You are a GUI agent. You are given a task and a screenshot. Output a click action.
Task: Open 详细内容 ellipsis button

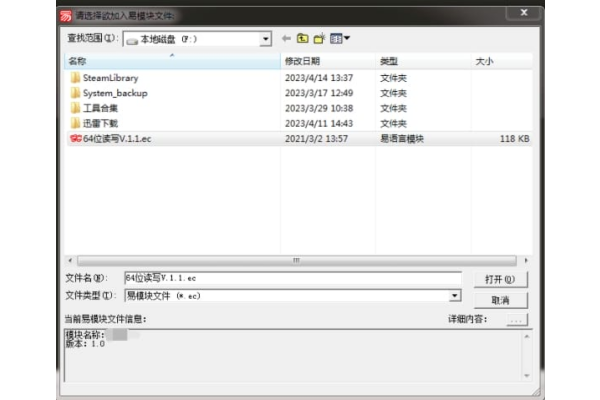pos(517,320)
